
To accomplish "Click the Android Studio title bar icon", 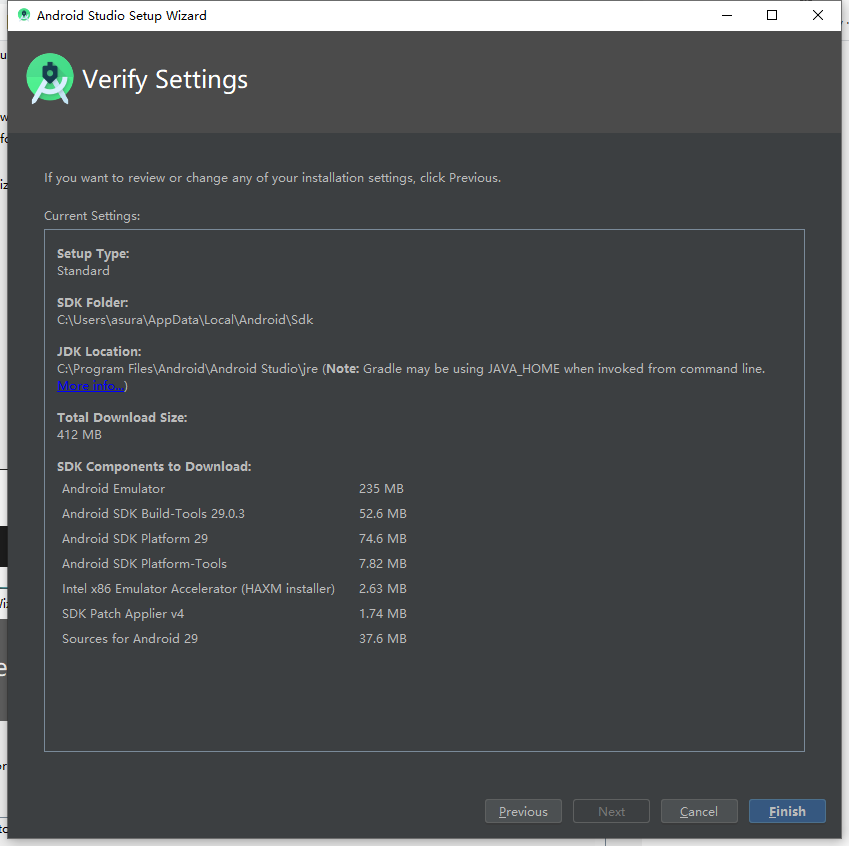I will pyautogui.click(x=24, y=15).
